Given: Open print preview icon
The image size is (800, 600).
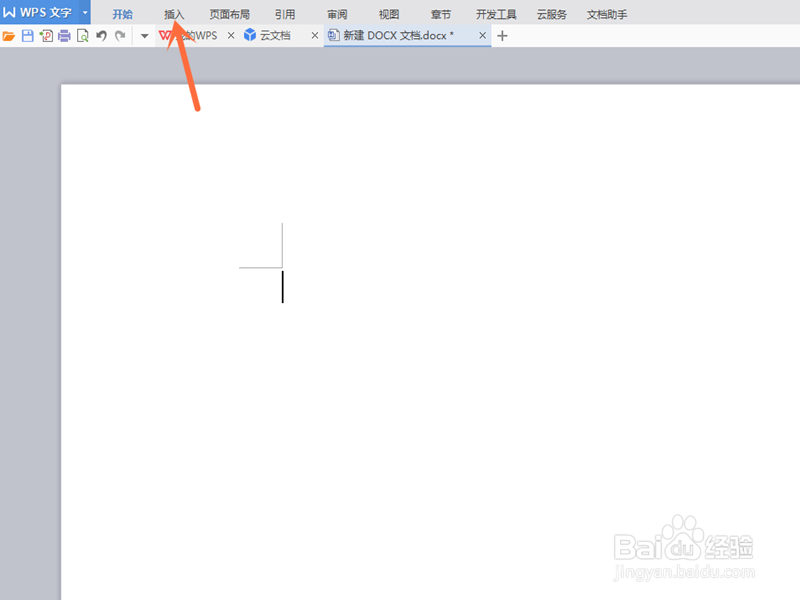Looking at the screenshot, I should 83,36.
